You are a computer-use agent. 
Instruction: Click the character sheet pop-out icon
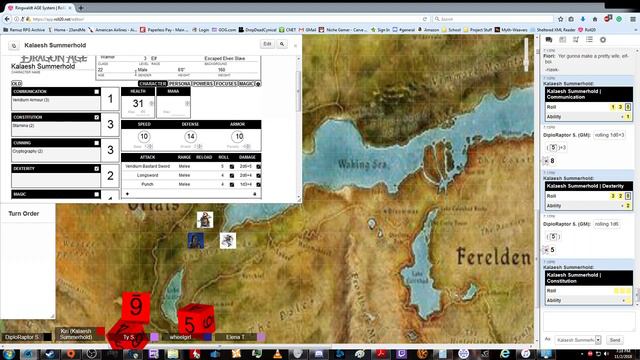point(14,46)
